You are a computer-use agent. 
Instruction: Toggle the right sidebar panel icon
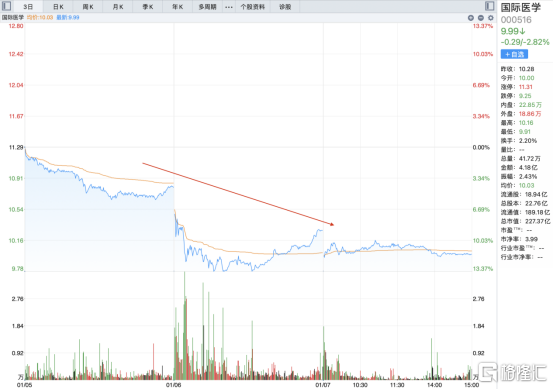(x=490, y=6)
